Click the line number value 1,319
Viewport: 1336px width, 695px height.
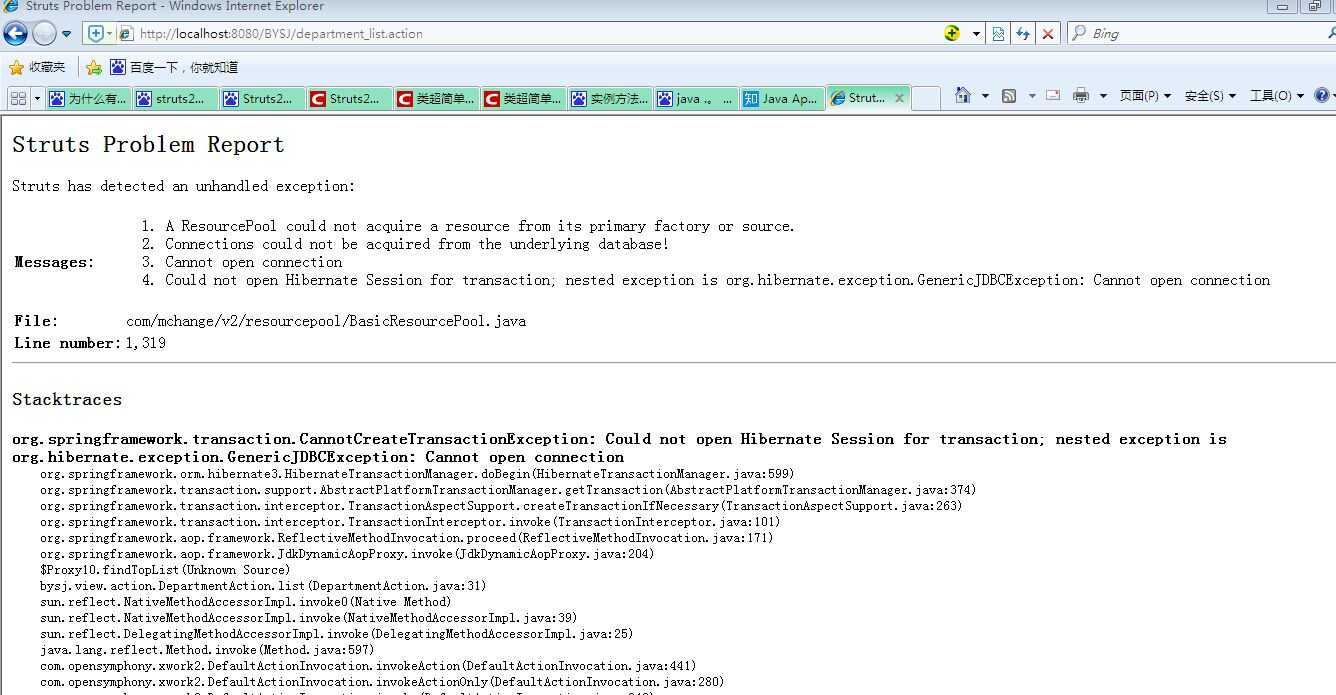click(145, 343)
